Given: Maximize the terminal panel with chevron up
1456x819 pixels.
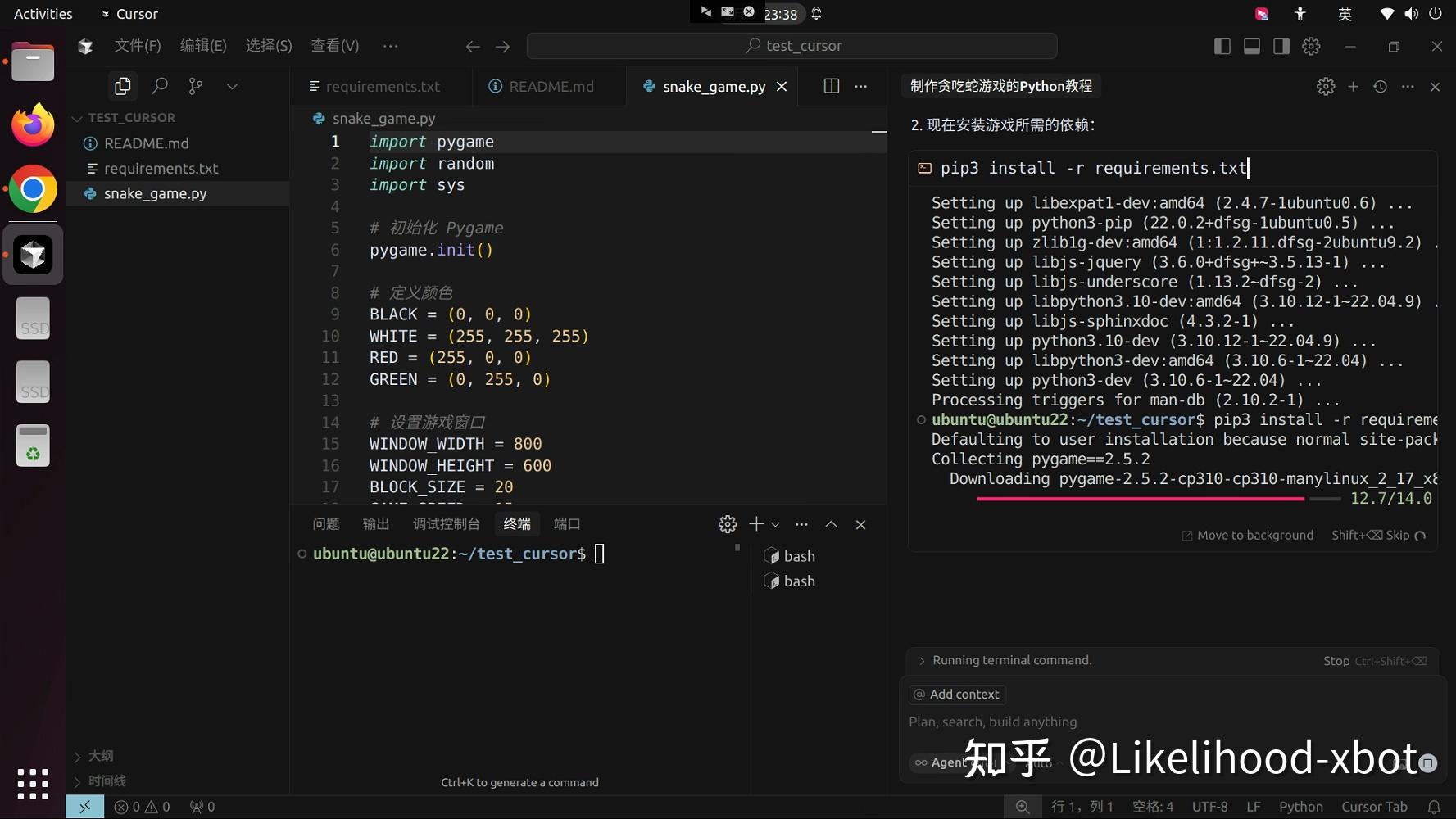Looking at the screenshot, I should tap(831, 524).
